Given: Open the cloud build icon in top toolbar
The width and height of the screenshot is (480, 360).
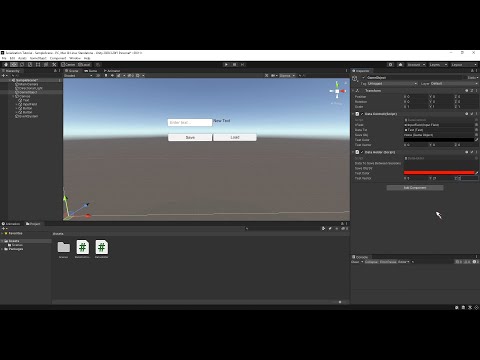Looking at the screenshot, I should tap(400, 64).
